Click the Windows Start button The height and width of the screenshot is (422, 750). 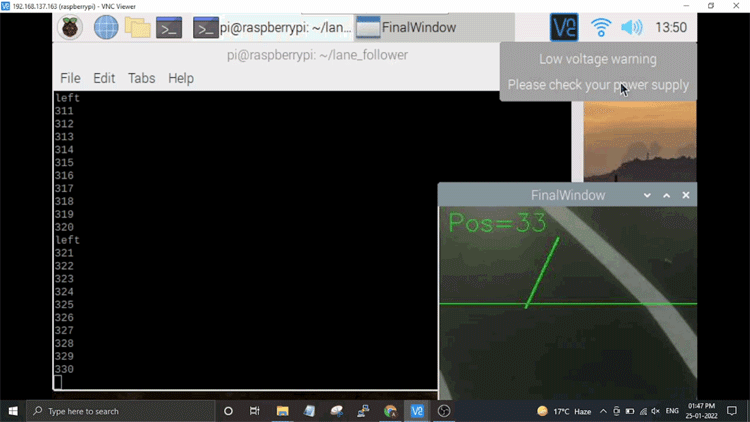pyautogui.click(x=14, y=411)
